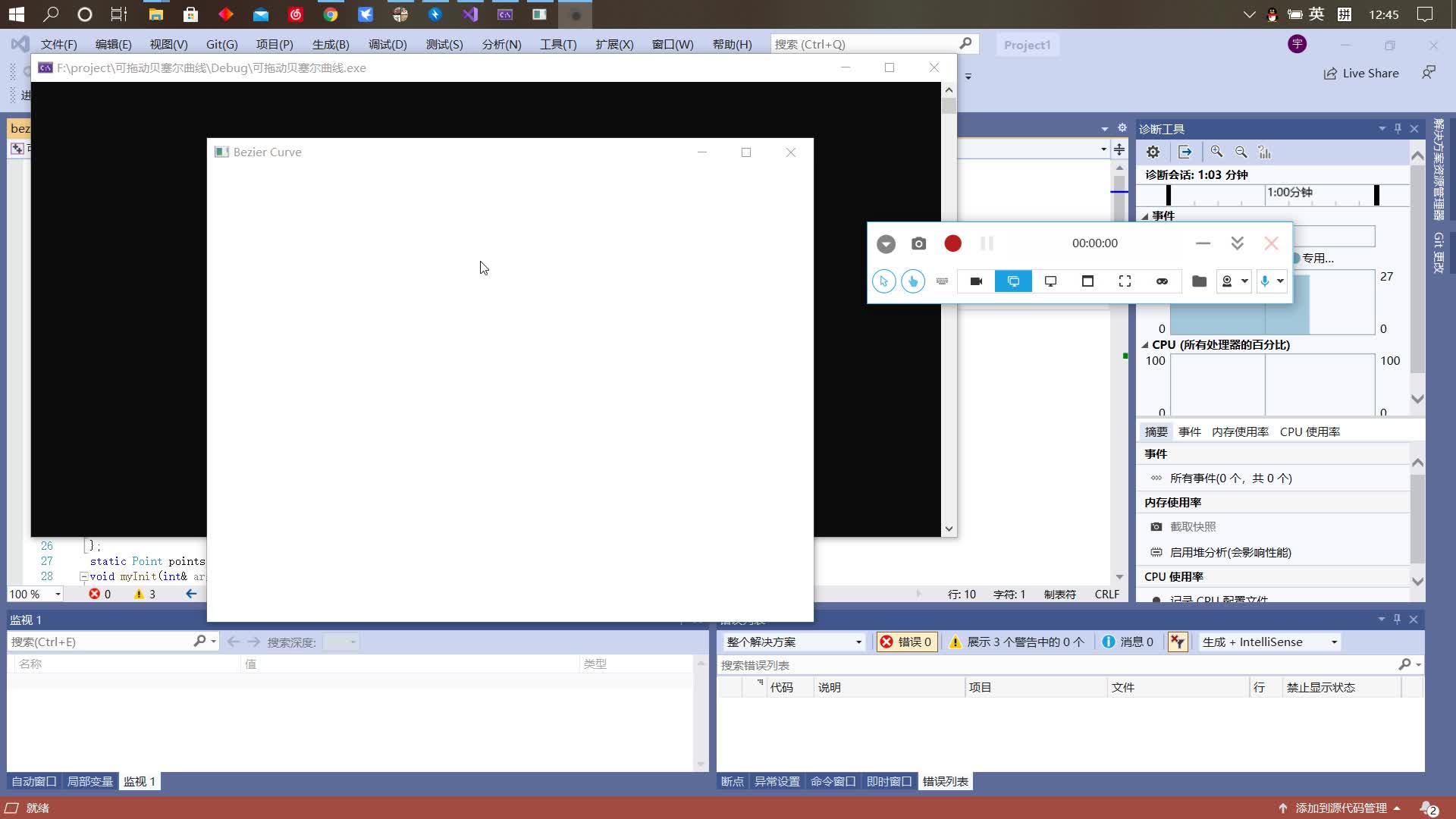Viewport: 1456px width, 819px height.
Task: Select game recording mode in recorder toolbar
Action: coord(1162,281)
